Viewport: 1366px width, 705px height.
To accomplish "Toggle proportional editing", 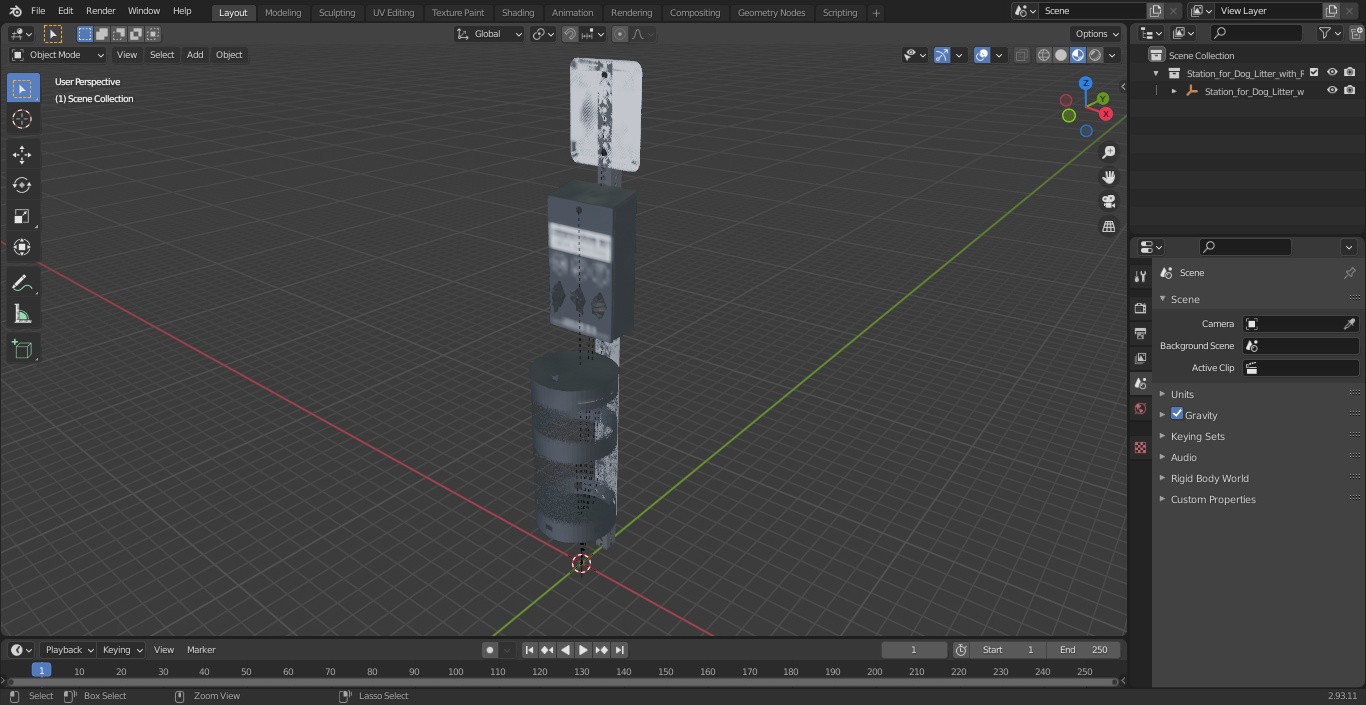I will [620, 34].
